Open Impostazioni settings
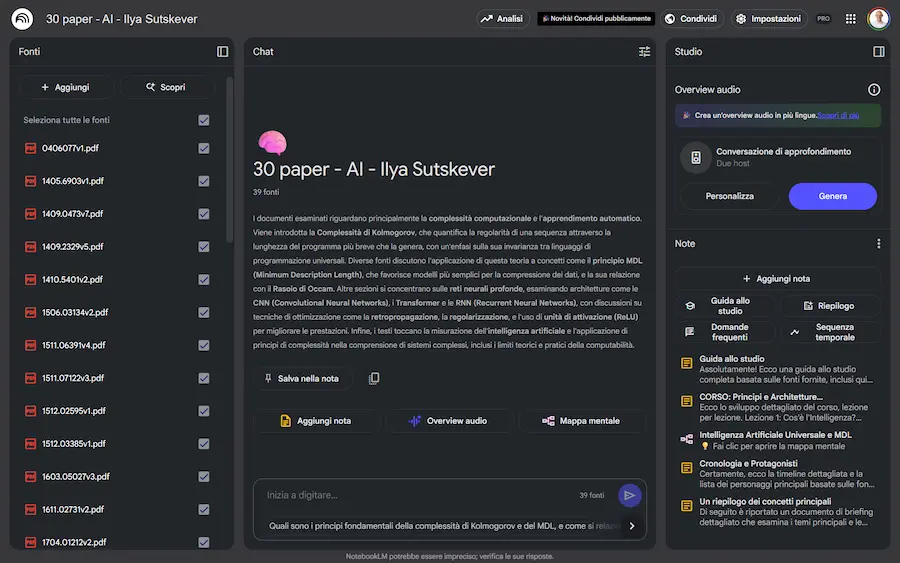The height and width of the screenshot is (563, 900). 769,19
